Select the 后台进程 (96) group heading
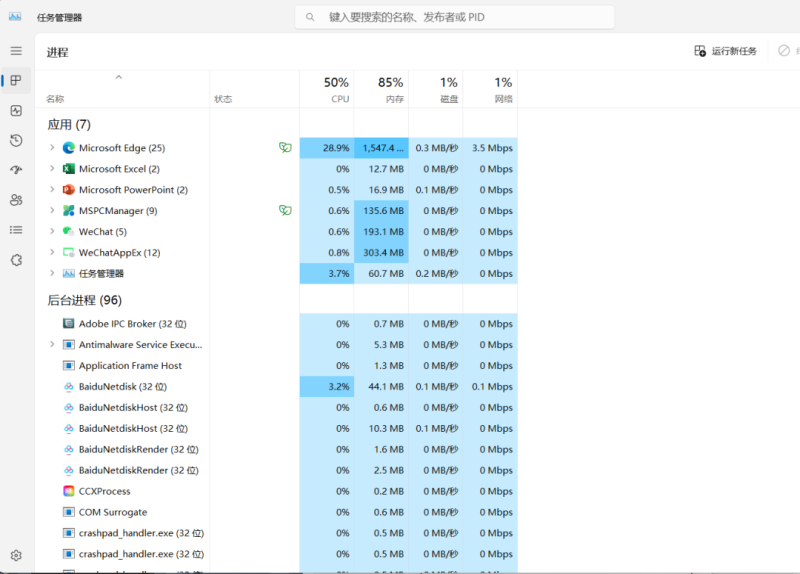Screen dimensions: 800x574 pos(85,300)
